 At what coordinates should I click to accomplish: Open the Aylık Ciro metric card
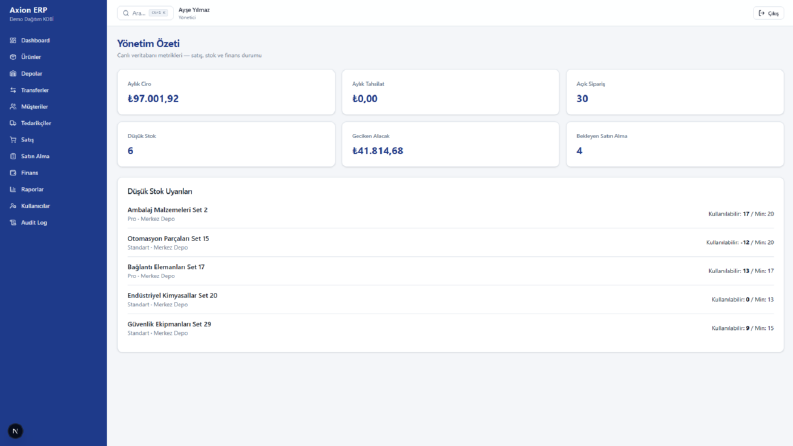click(x=226, y=92)
